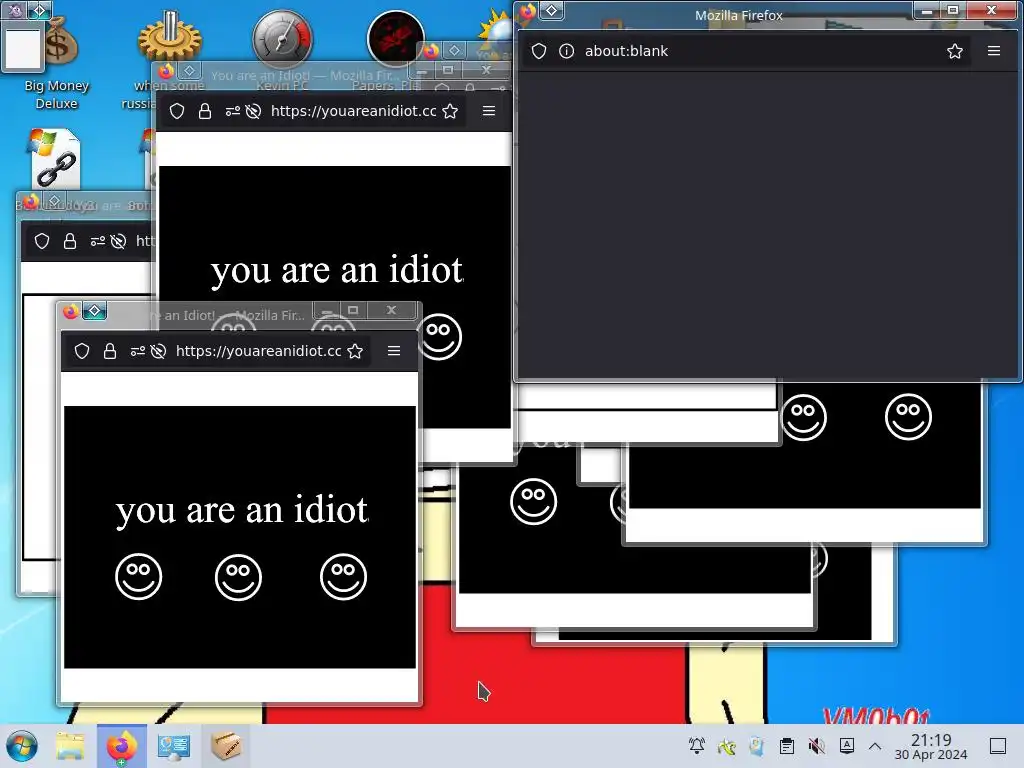The image size is (1024, 768).
Task: Click shield icon in middle youareanidiot window
Action: coord(176,111)
